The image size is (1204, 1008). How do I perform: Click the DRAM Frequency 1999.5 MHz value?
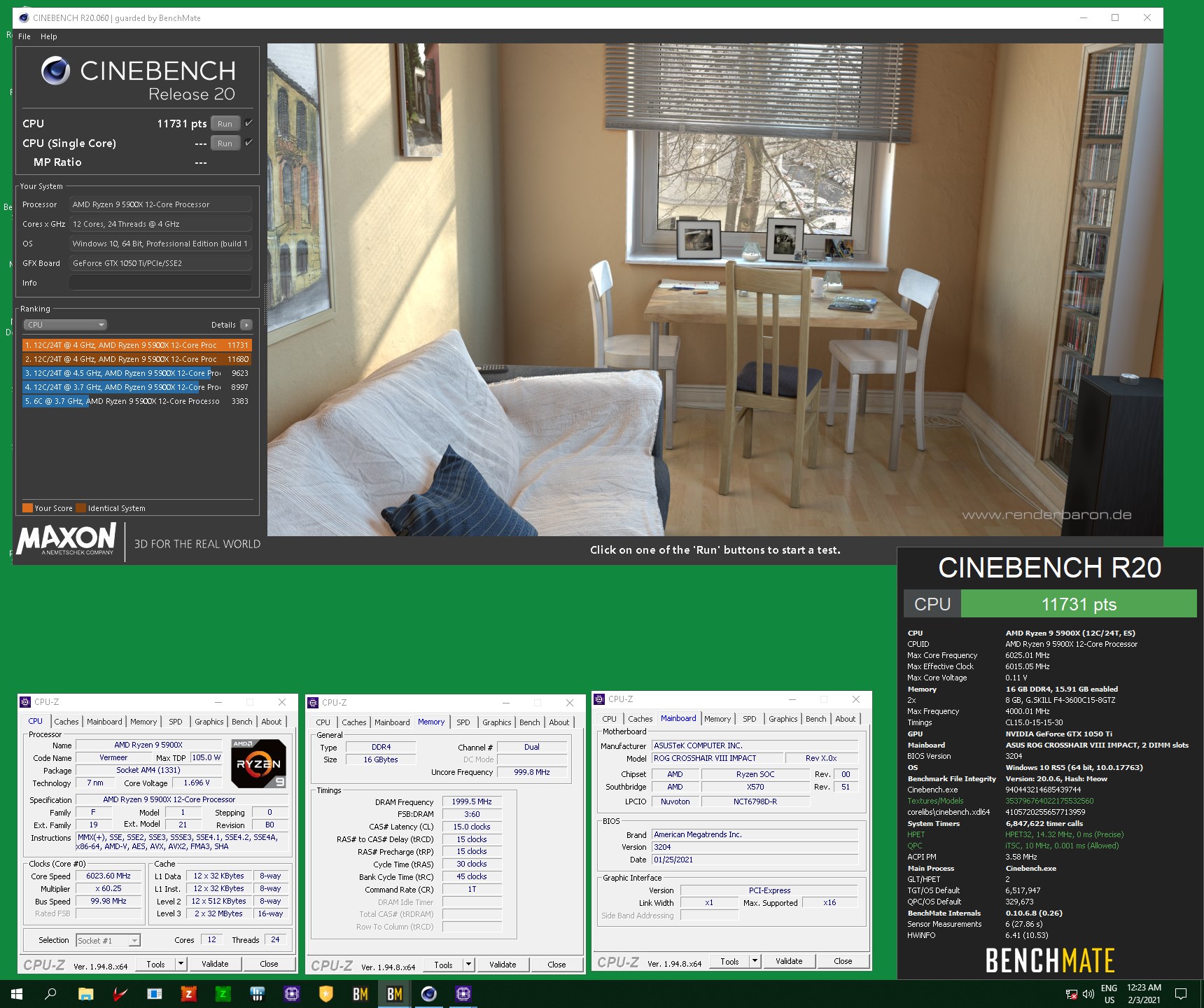tap(472, 801)
